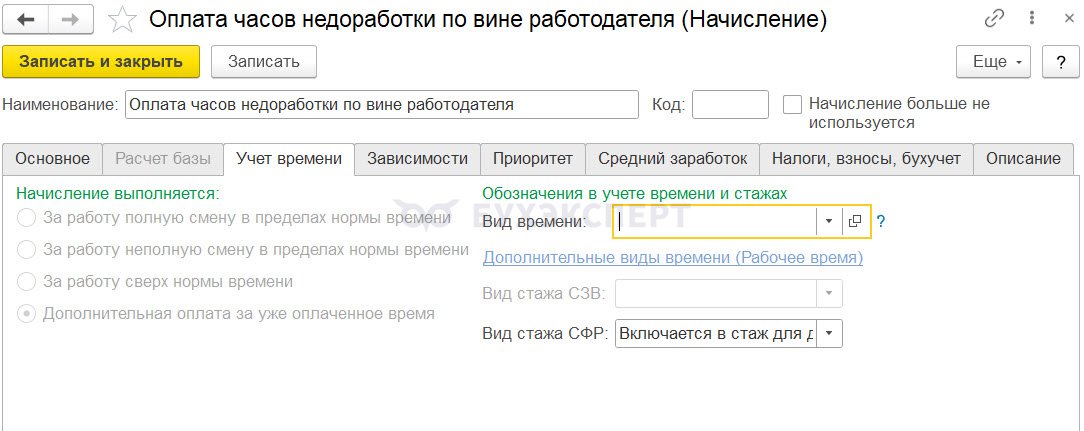The image size is (1084, 431).
Task: Add to favorites with the star icon
Action: pyautogui.click(x=122, y=20)
